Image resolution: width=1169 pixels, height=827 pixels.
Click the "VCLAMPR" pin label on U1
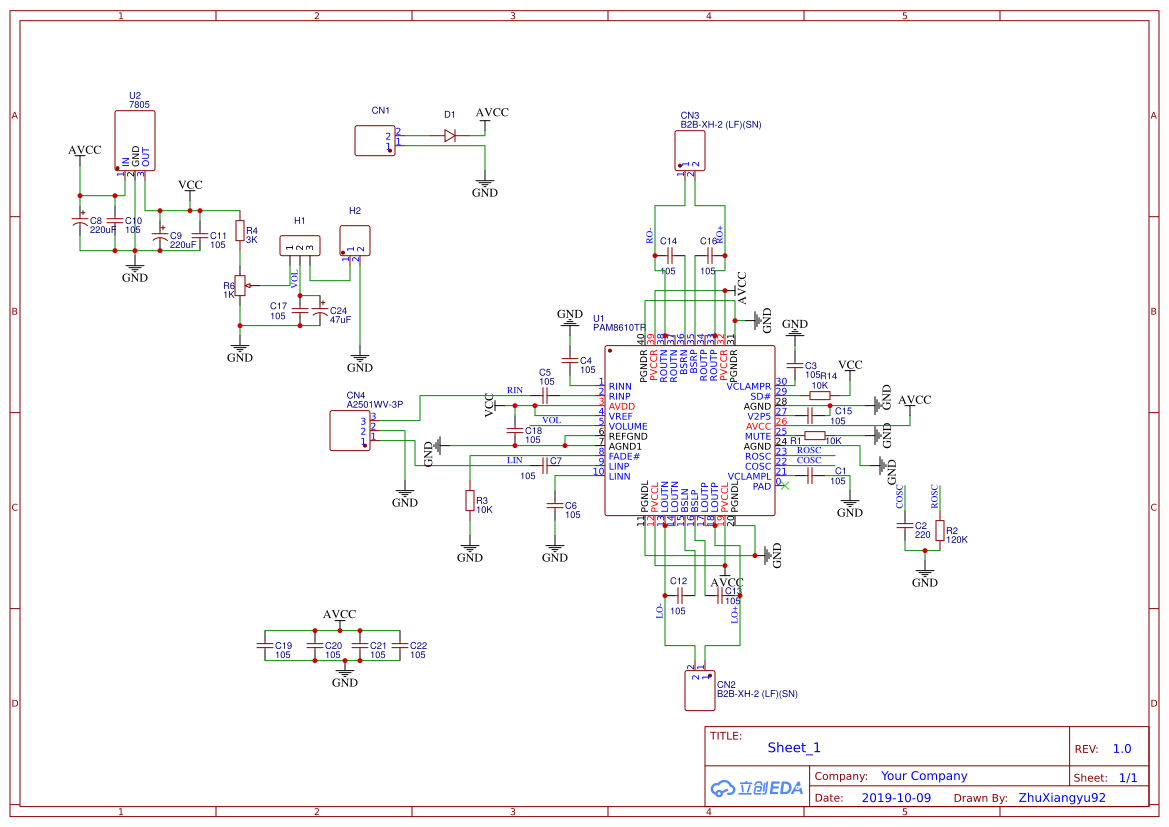tap(749, 386)
